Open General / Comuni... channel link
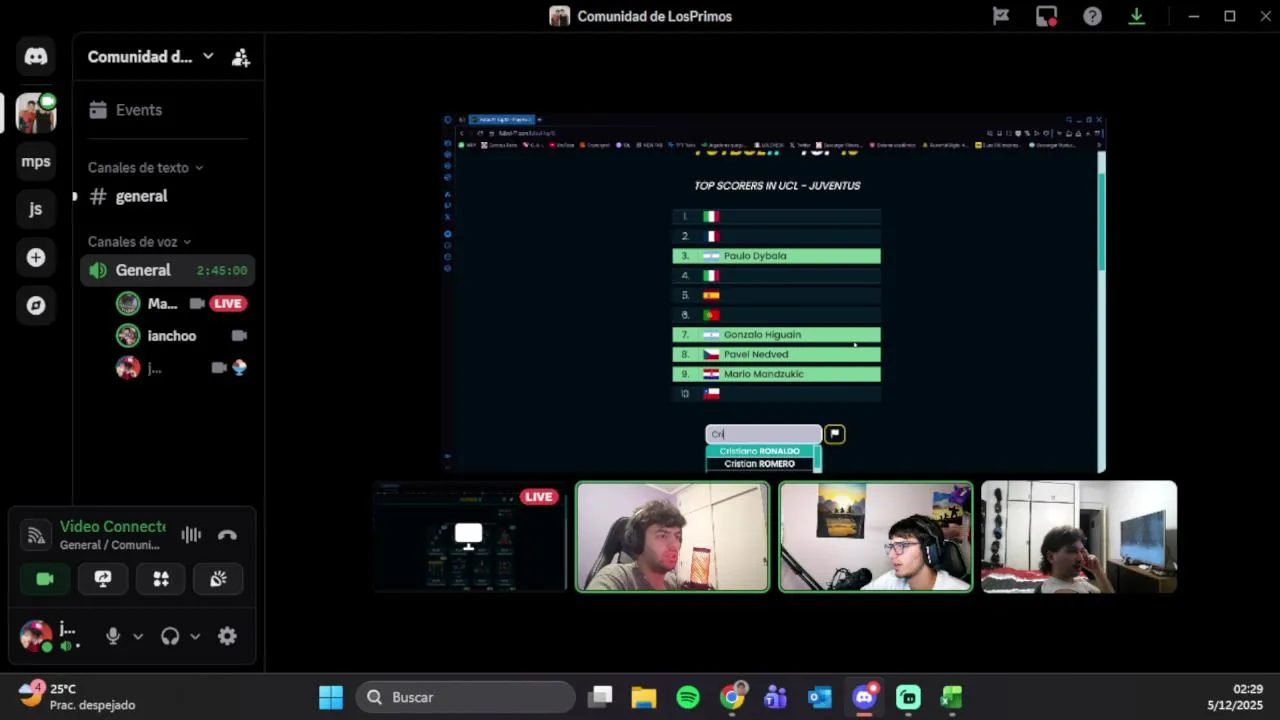 pyautogui.click(x=110, y=545)
